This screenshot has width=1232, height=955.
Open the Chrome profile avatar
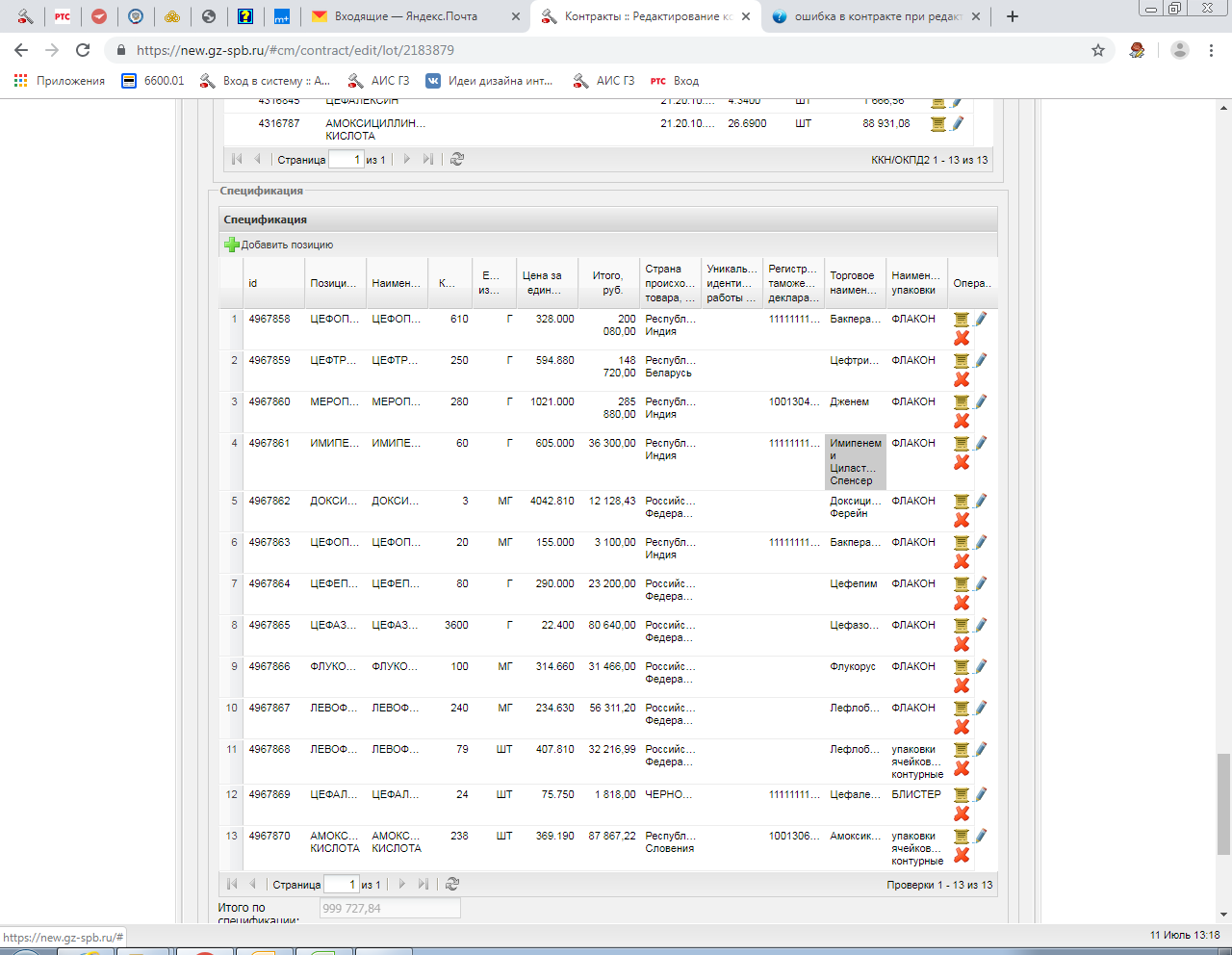click(1180, 50)
